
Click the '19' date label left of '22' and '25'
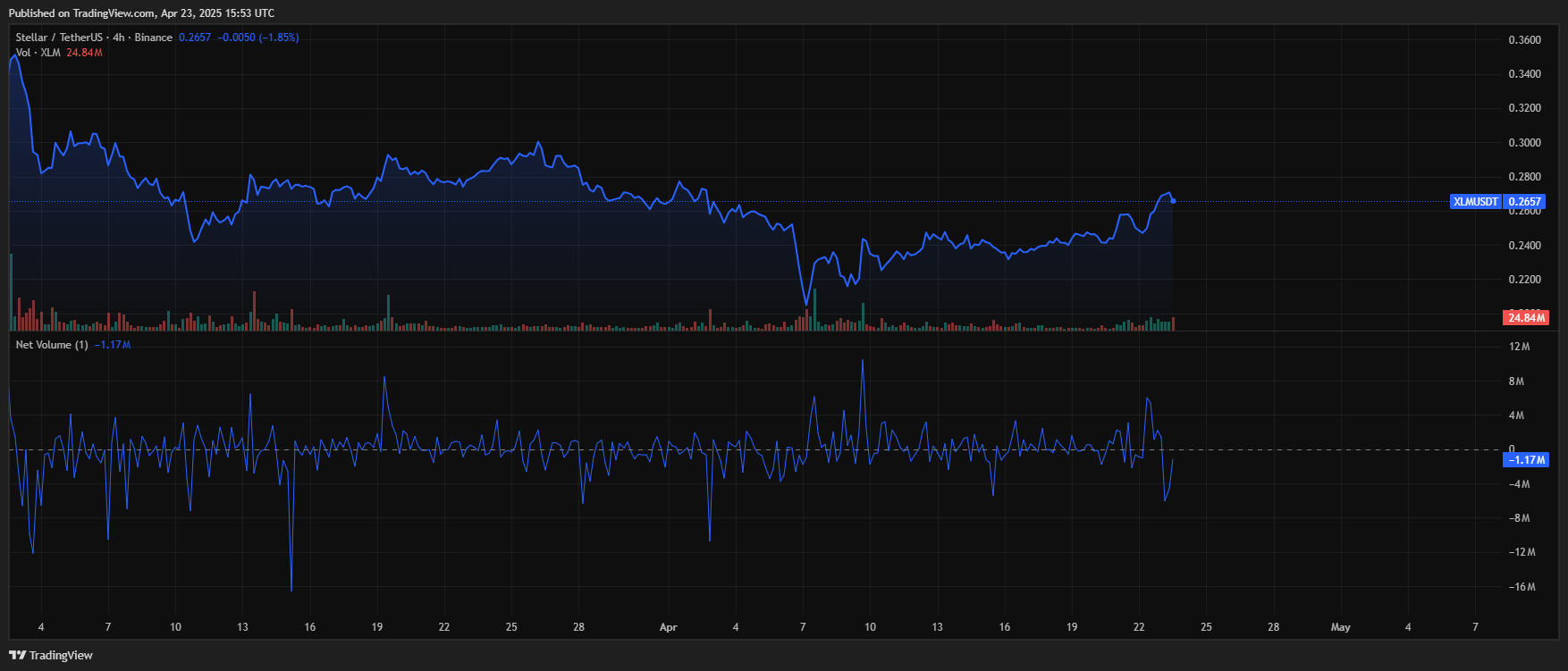coord(377,627)
